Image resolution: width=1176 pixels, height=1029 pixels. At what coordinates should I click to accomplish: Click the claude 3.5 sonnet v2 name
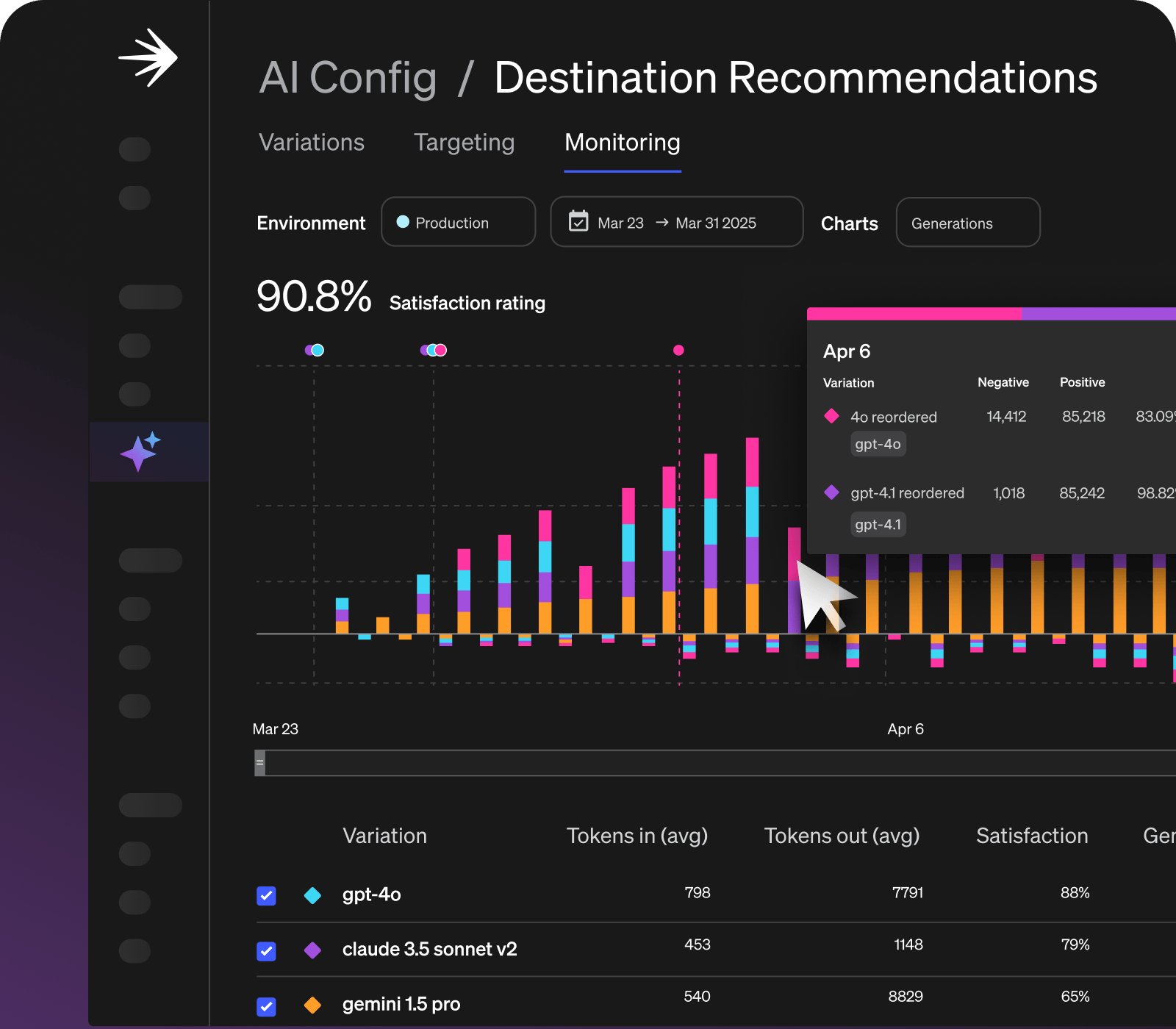pyautogui.click(x=430, y=949)
